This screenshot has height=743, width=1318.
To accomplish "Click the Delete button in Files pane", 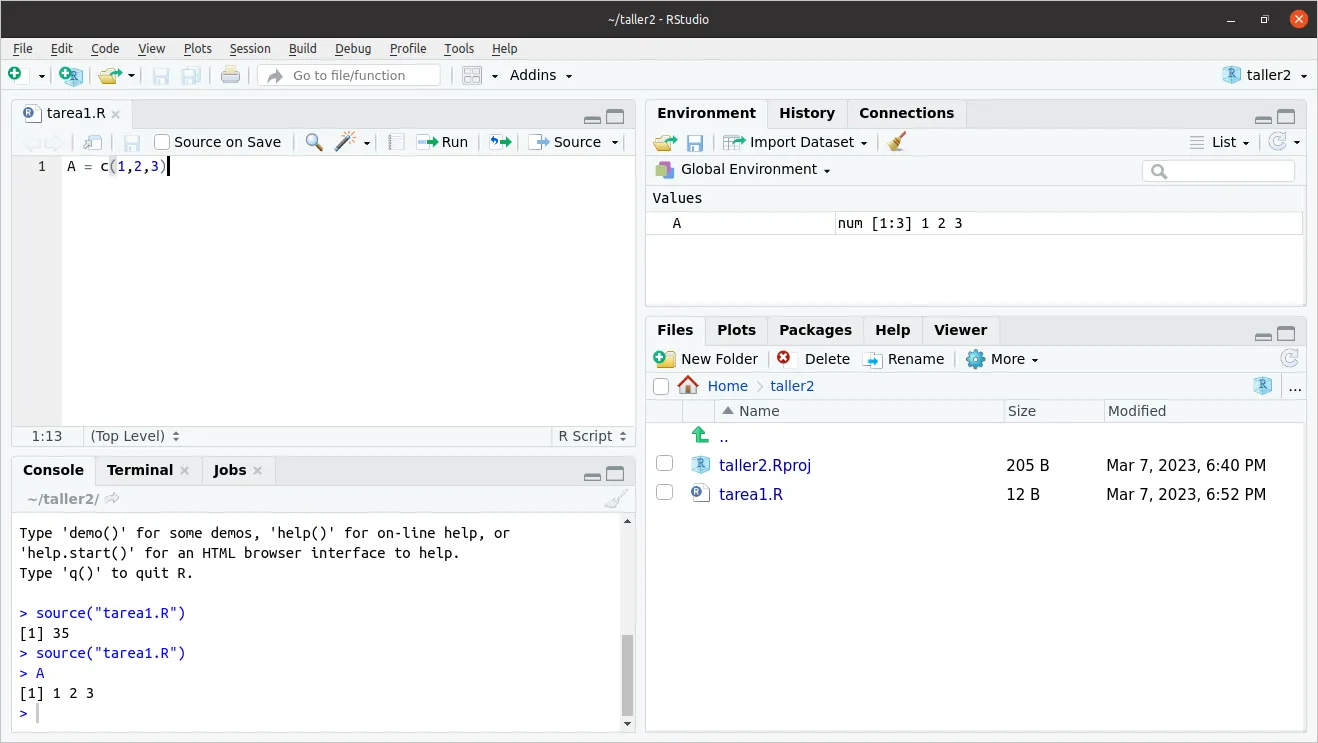I will click(x=814, y=359).
